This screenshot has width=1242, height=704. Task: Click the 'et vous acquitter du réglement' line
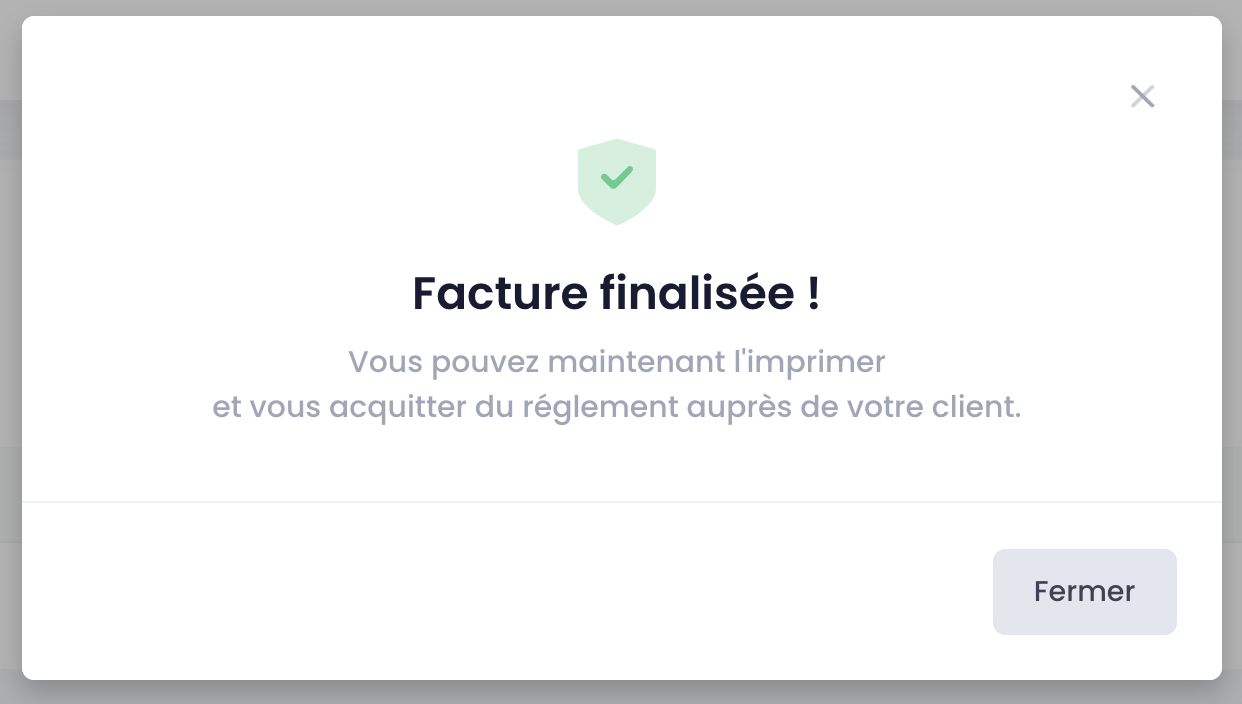tap(617, 408)
